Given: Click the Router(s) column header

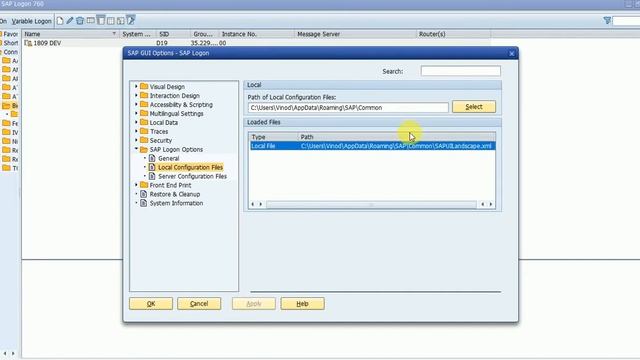Looking at the screenshot, I should [453, 34].
